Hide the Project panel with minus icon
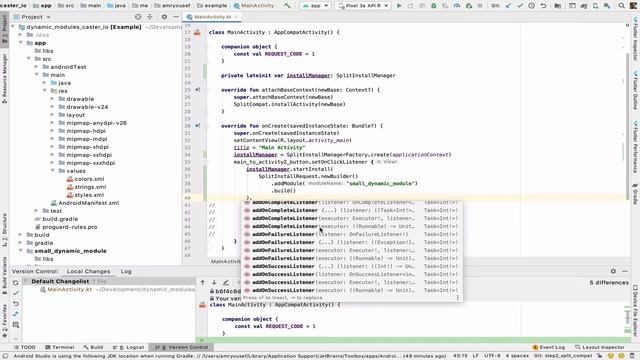640x360 pixels. pos(176,17)
